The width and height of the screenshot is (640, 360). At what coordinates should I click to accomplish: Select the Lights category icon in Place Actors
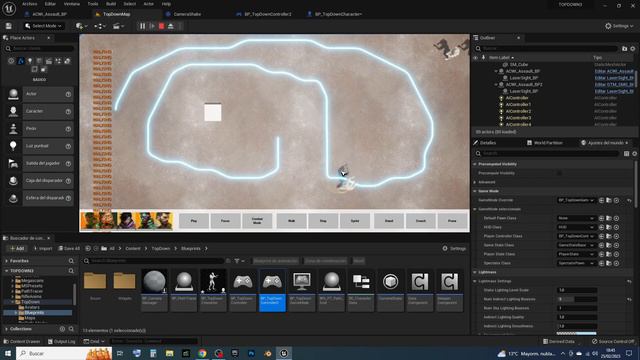30,61
